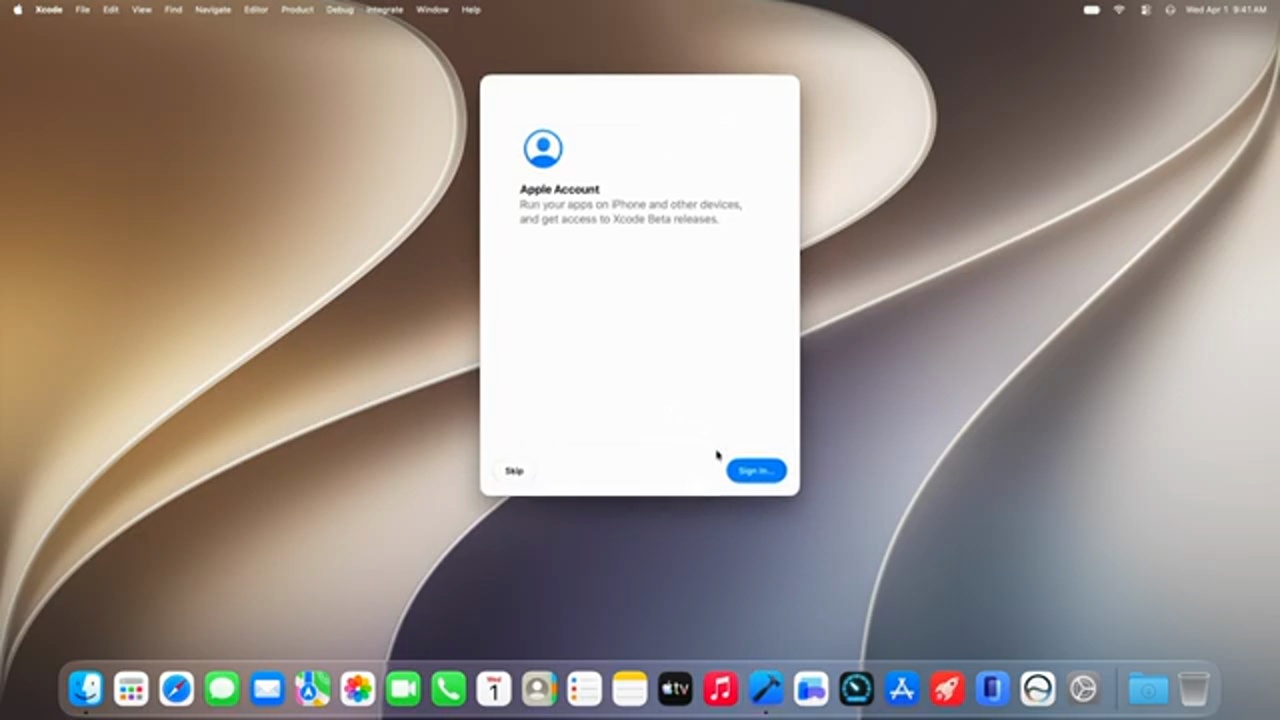Open Calendar app in the Dock
The width and height of the screenshot is (1280, 720).
pyautogui.click(x=494, y=689)
